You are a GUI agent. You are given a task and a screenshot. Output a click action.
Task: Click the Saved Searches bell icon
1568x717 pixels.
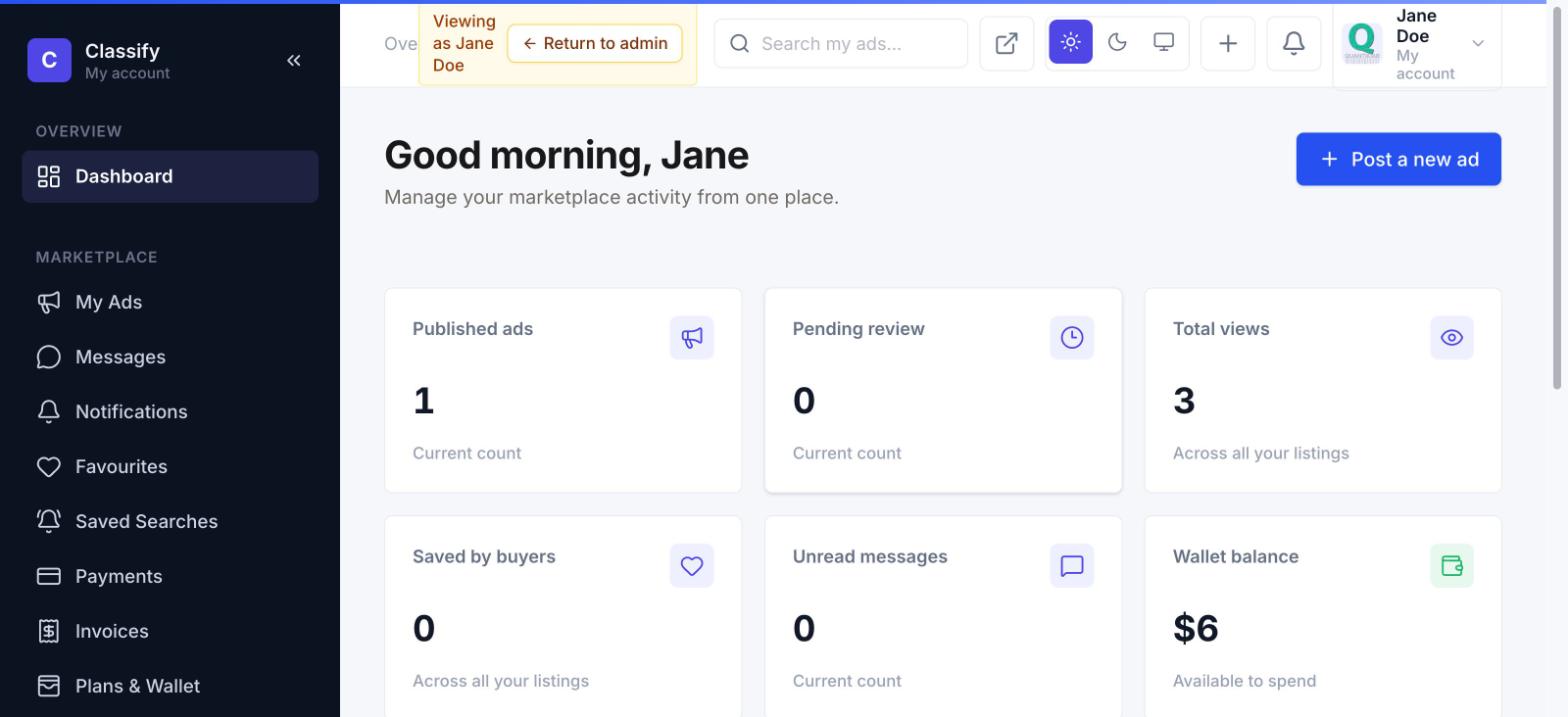point(49,521)
